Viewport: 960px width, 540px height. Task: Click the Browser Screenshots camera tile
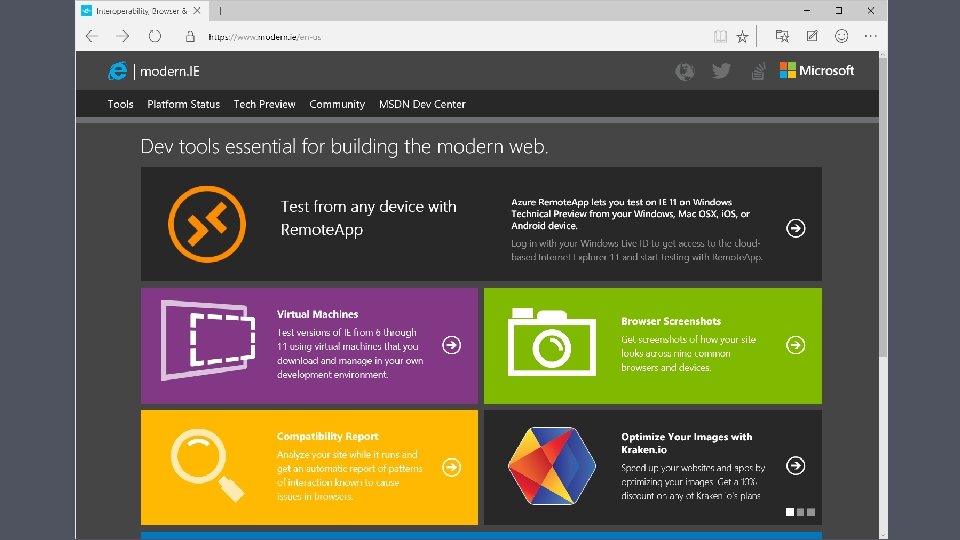point(653,345)
